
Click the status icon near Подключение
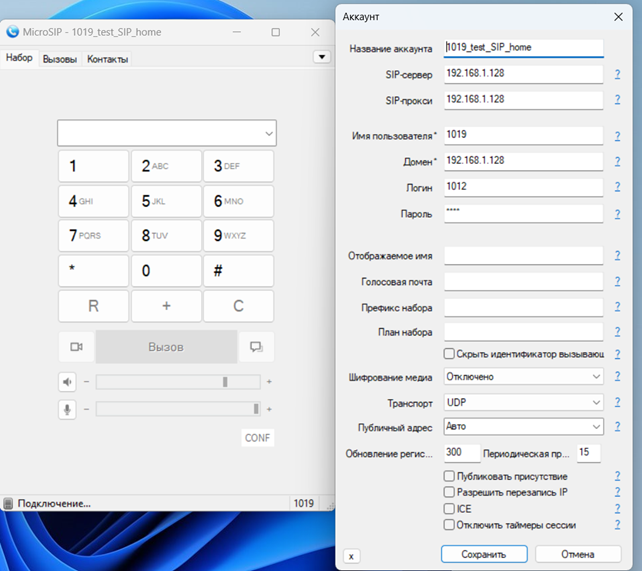[x=8, y=503]
